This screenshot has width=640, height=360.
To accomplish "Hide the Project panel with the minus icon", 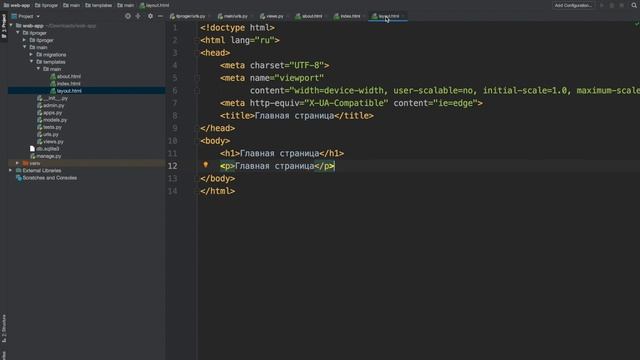I will [160, 16].
